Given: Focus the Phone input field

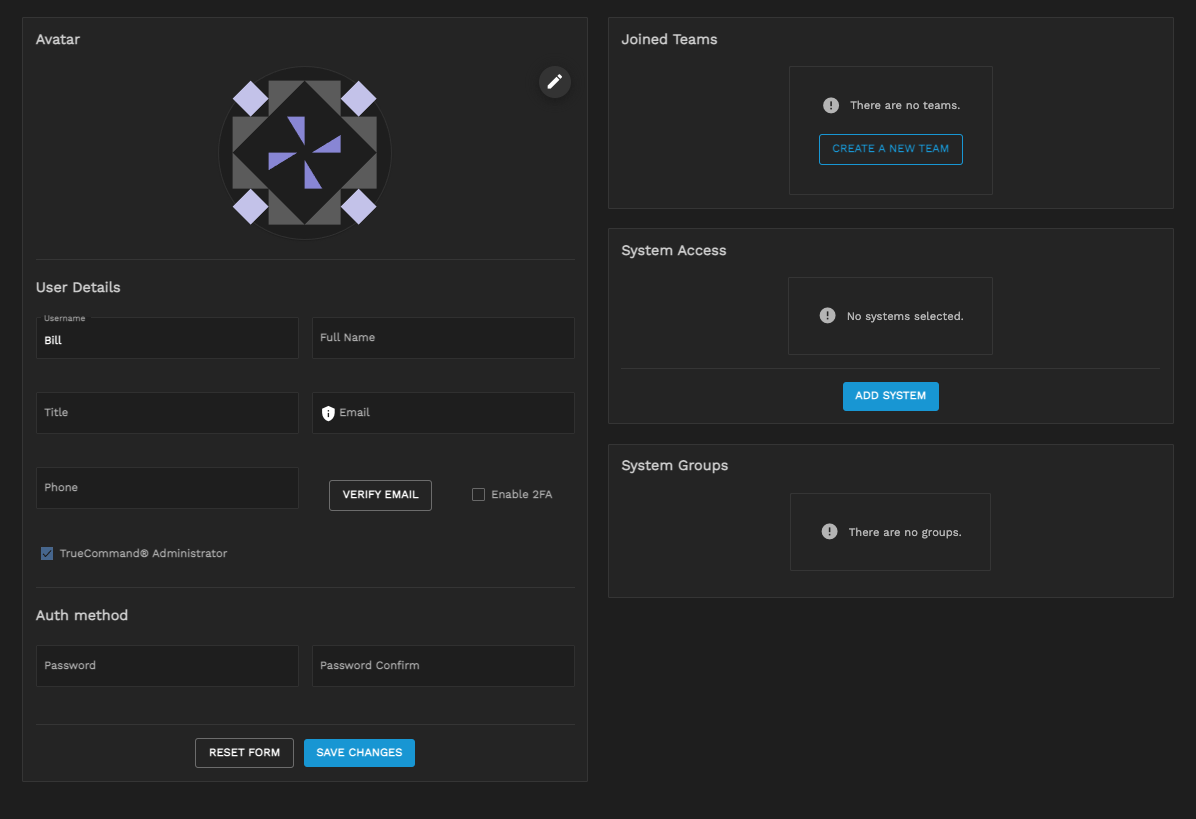Looking at the screenshot, I should pyautogui.click(x=167, y=488).
